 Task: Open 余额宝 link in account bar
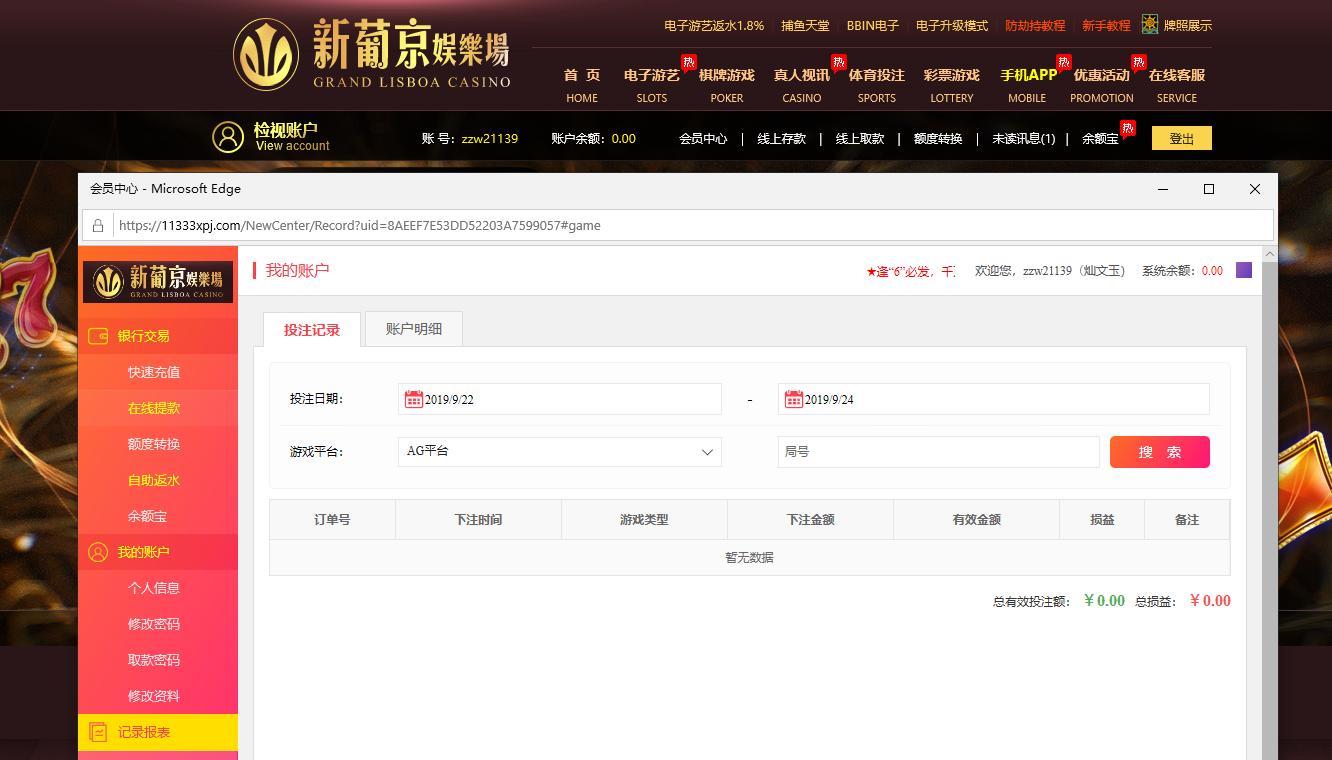1100,139
